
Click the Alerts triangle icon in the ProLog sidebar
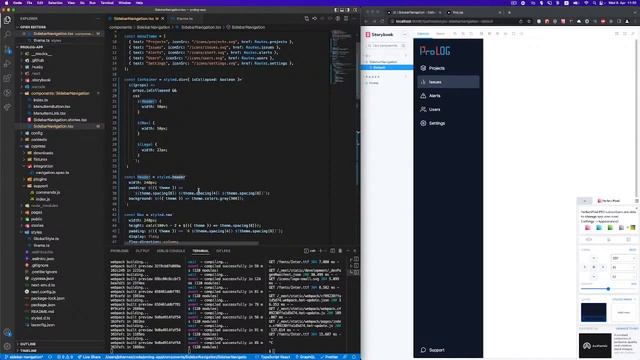423,96
